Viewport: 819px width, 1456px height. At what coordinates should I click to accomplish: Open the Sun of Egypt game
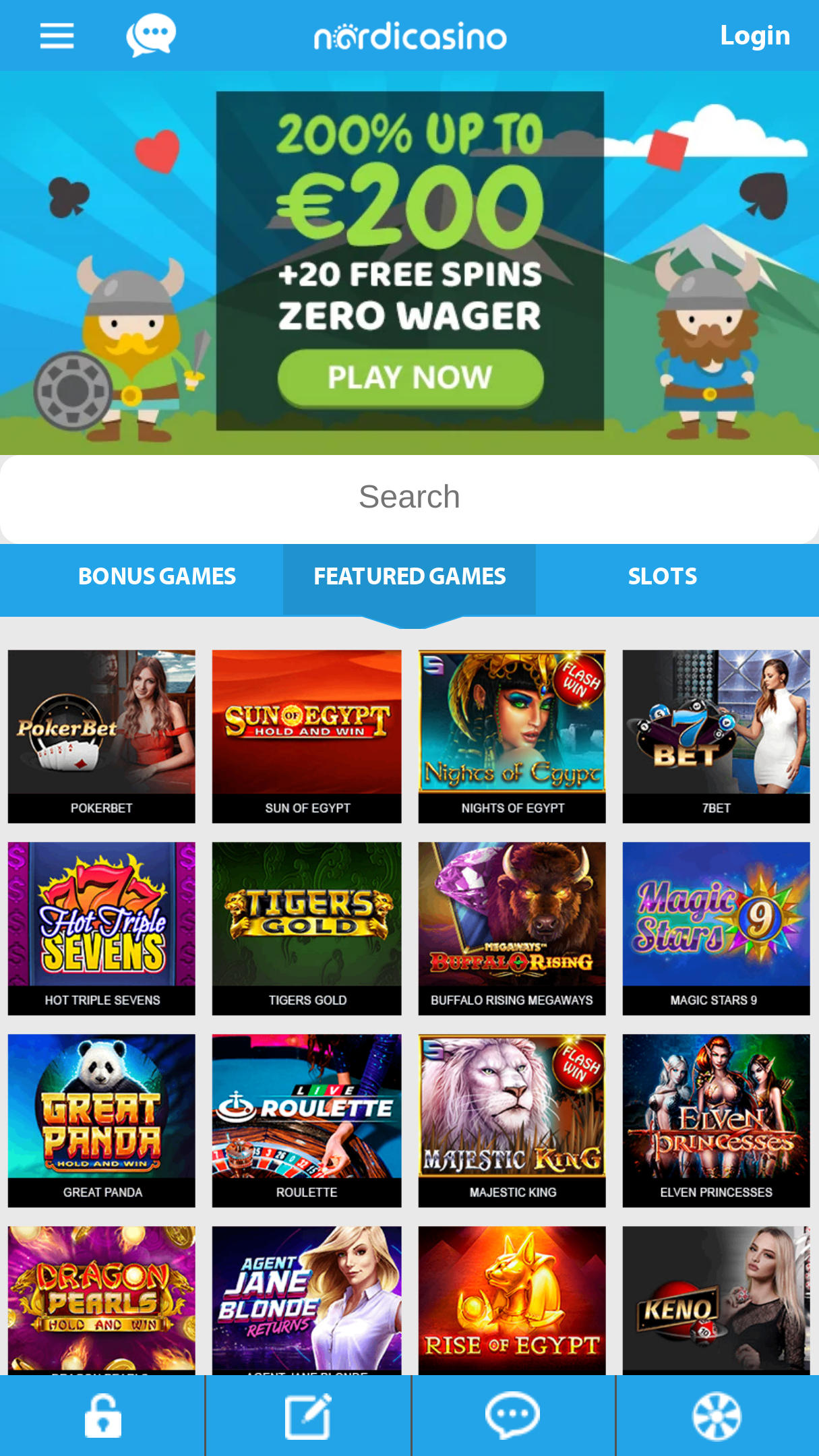[x=307, y=736]
